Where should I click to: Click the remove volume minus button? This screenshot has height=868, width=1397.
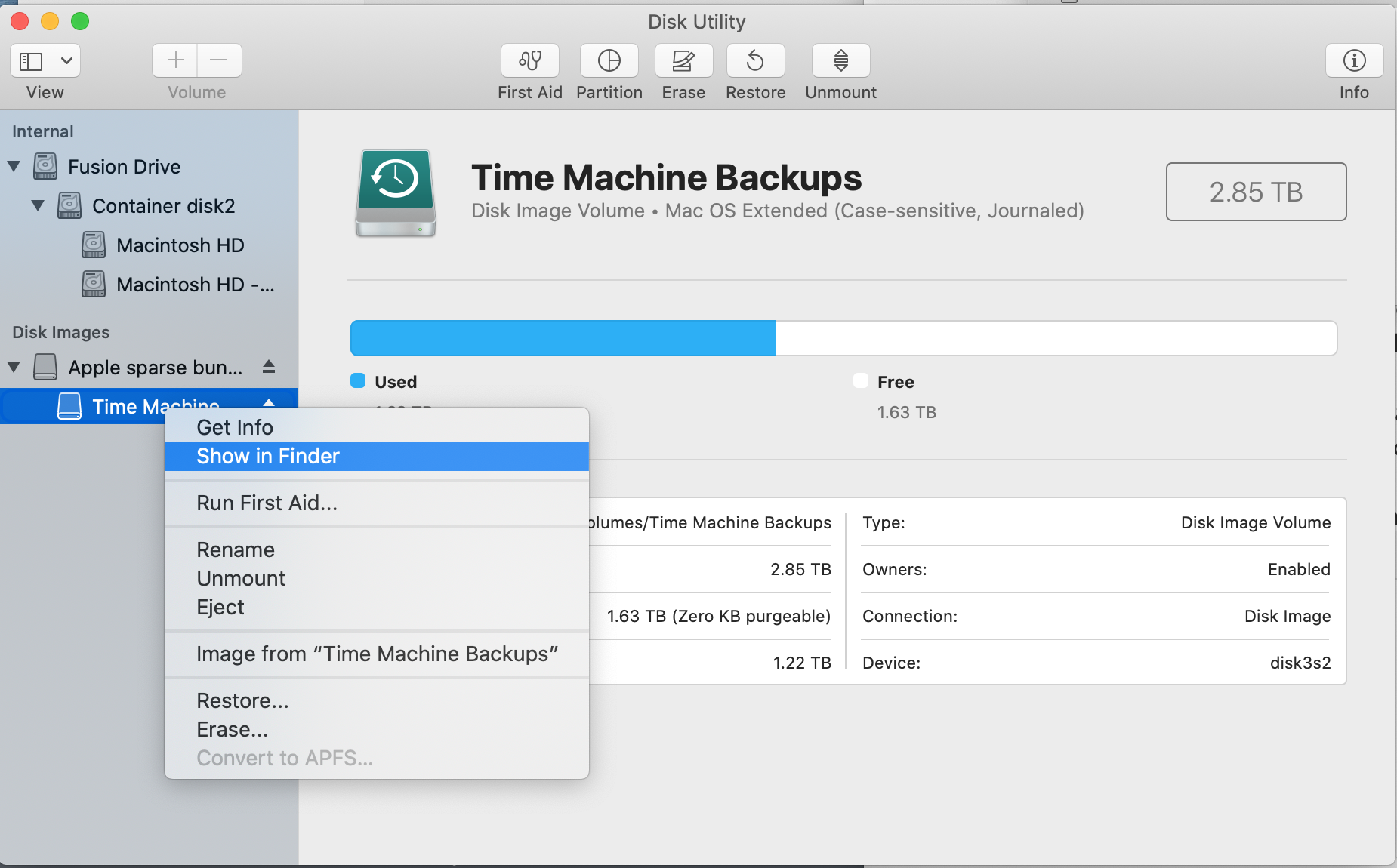(x=219, y=60)
